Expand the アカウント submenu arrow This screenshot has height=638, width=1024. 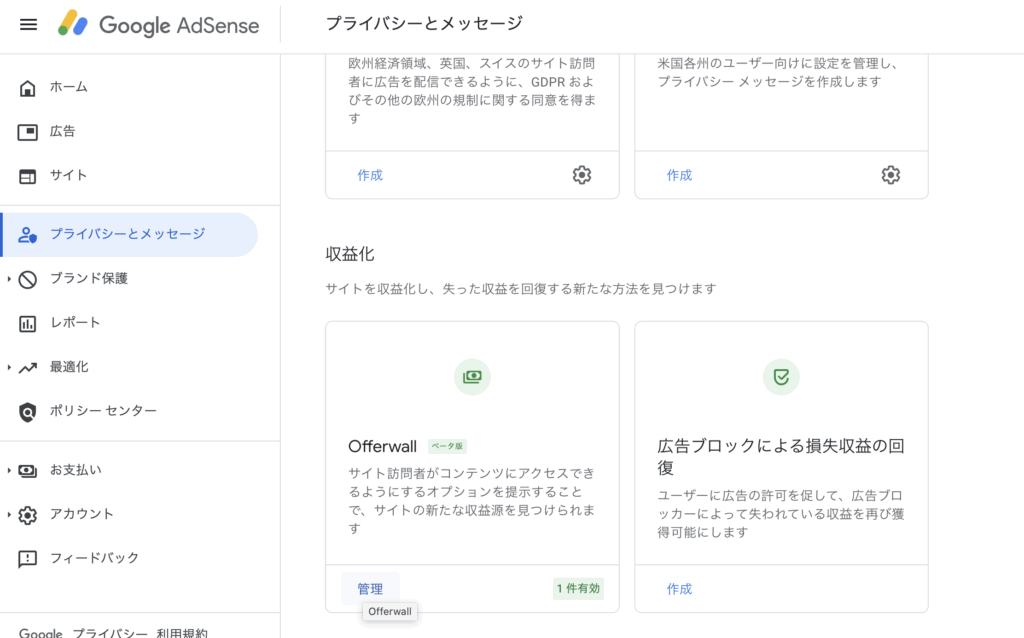click(x=9, y=515)
